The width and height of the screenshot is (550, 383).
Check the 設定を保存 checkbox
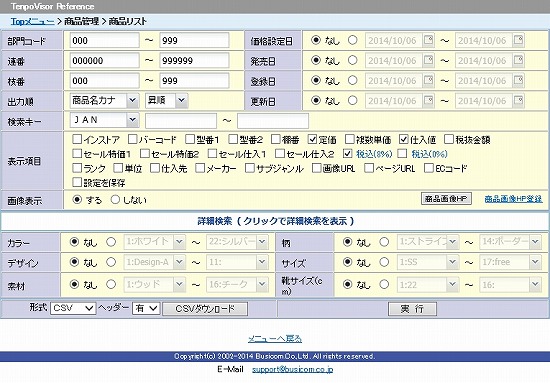tap(77, 182)
